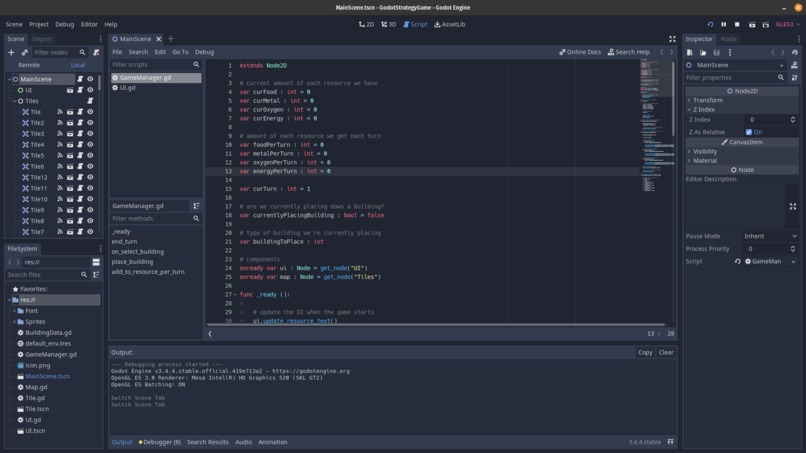Screen dimensions: 806x453
Task: Collapse the Tiles node children
Action: click(14, 101)
